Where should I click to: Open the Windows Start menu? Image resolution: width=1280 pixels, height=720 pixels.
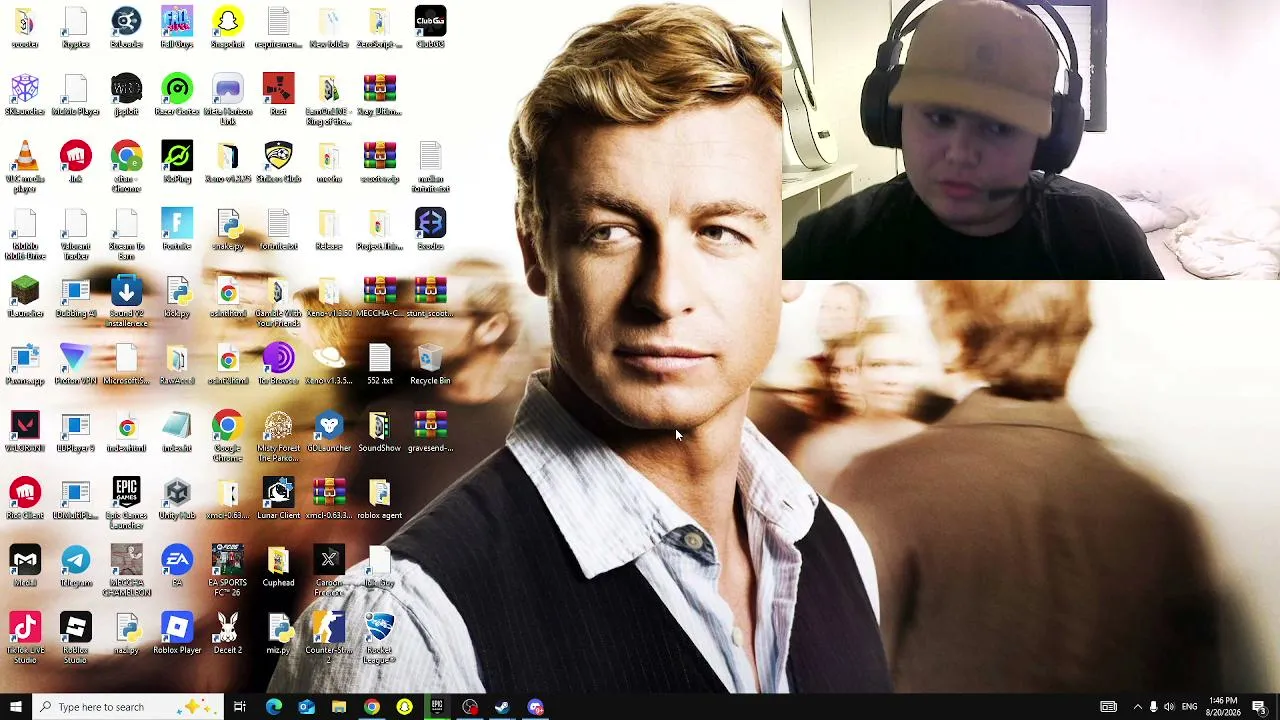[x=15, y=707]
